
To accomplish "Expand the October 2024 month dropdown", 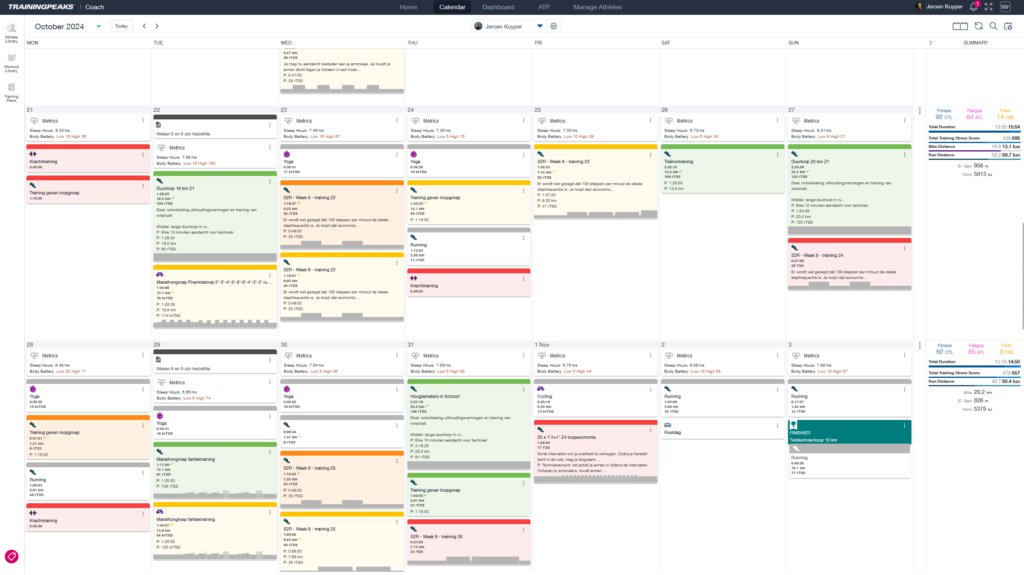I will [x=98, y=26].
